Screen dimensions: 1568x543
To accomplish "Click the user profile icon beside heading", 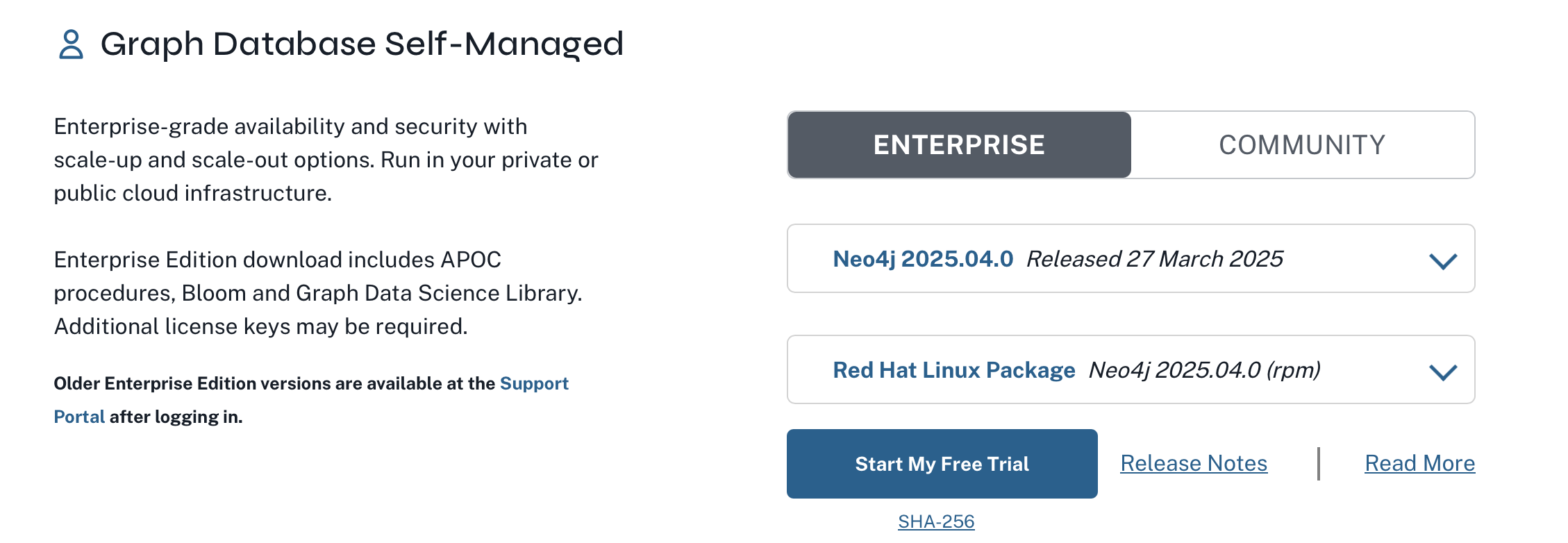I will click(x=71, y=44).
